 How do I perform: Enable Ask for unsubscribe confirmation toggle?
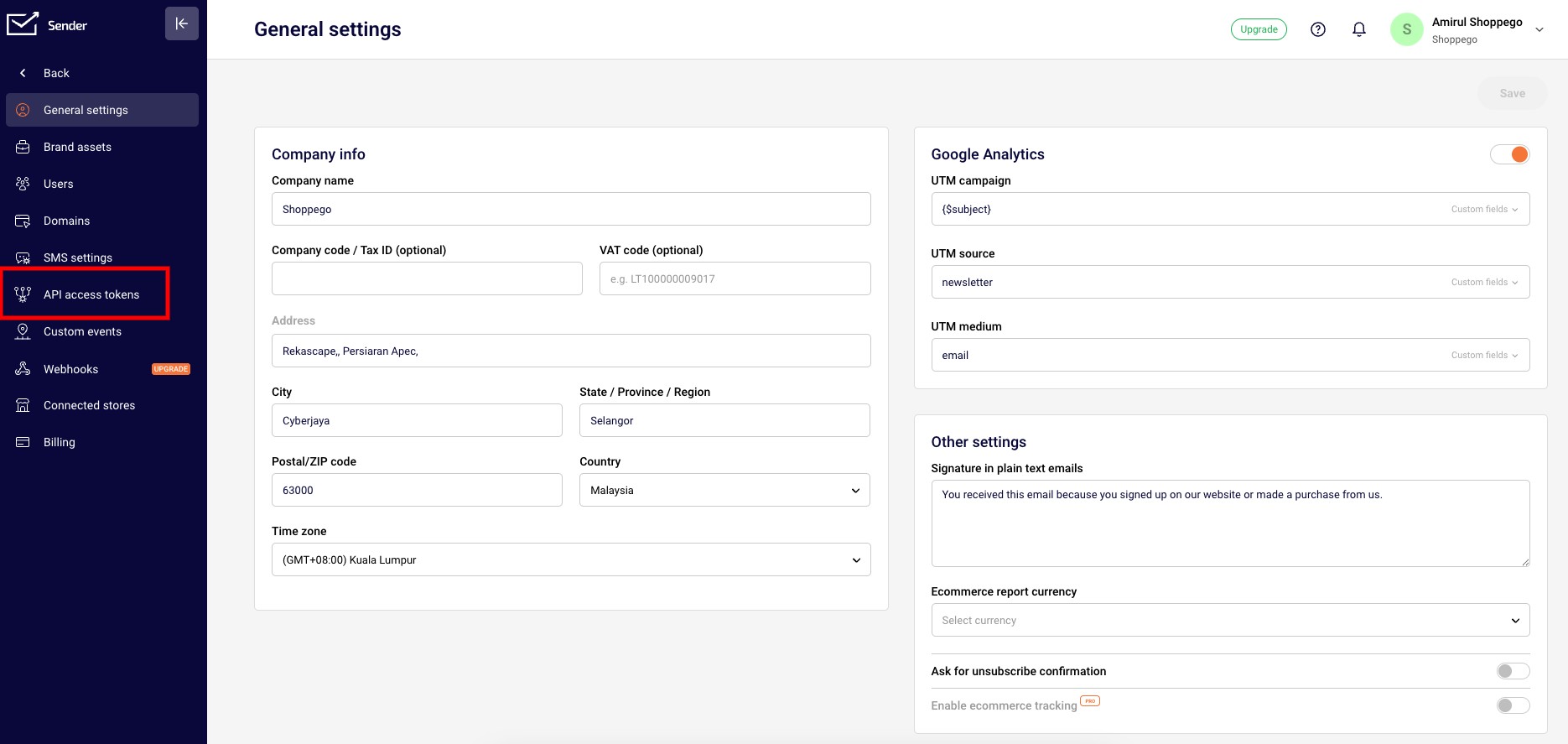tap(1513, 671)
